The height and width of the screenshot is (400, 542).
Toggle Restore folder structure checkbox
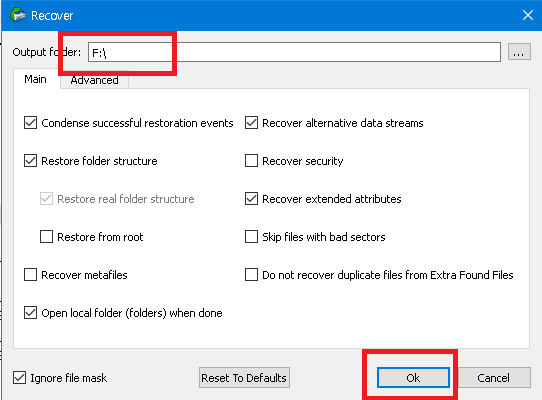point(30,161)
